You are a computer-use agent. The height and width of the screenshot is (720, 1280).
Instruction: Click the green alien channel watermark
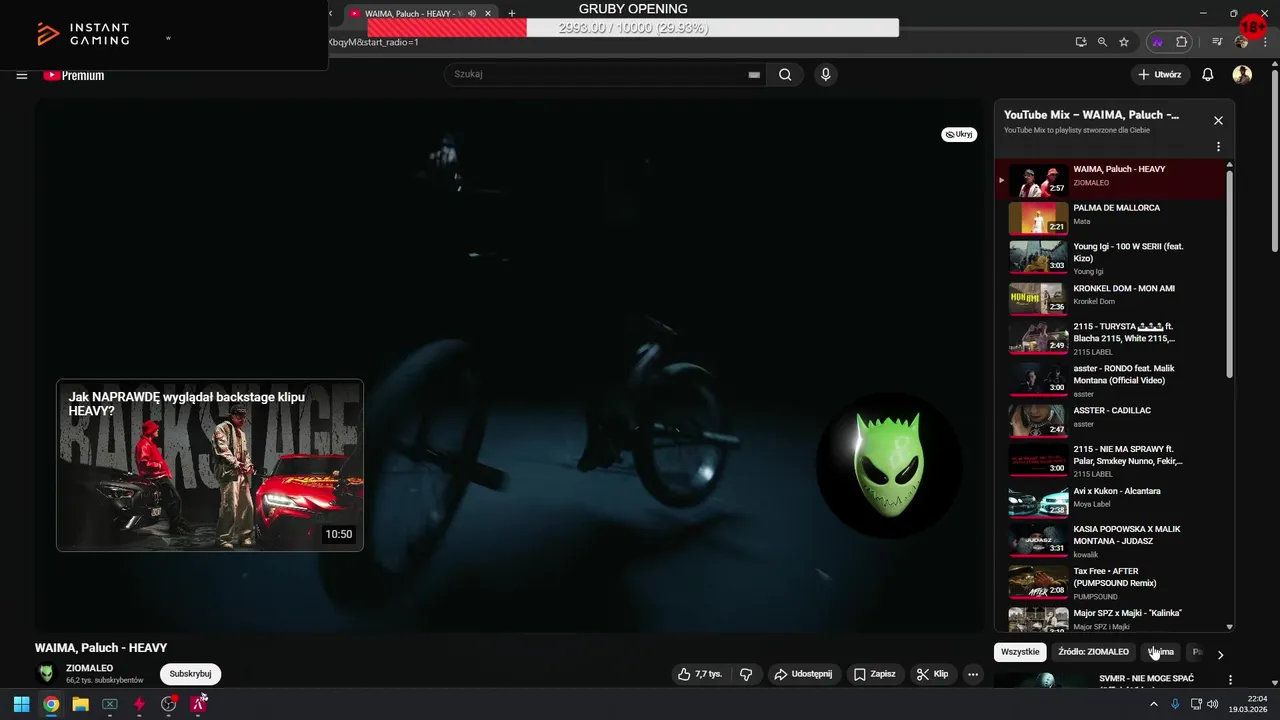point(890,466)
